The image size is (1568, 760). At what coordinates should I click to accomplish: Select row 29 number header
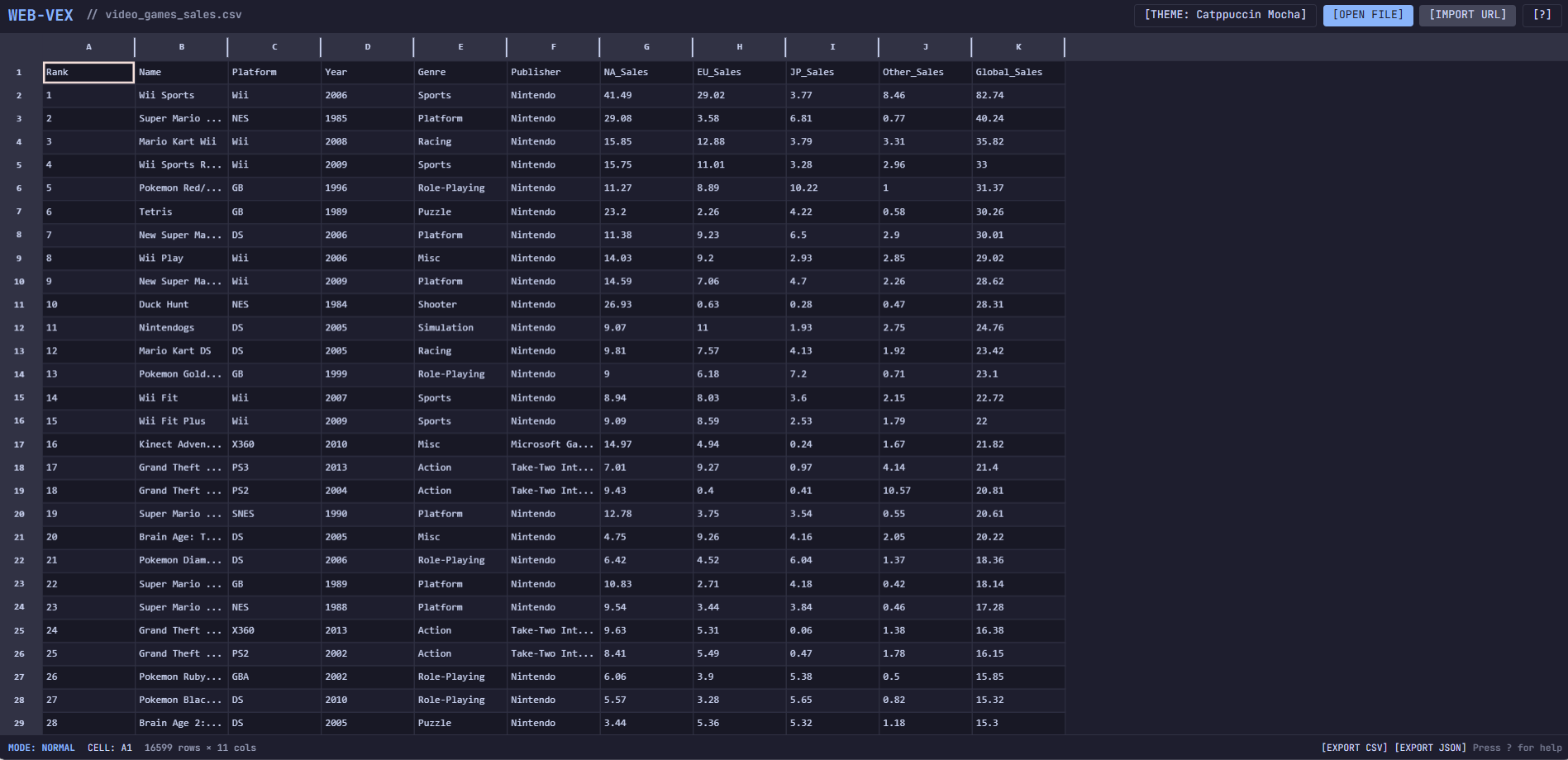19,724
